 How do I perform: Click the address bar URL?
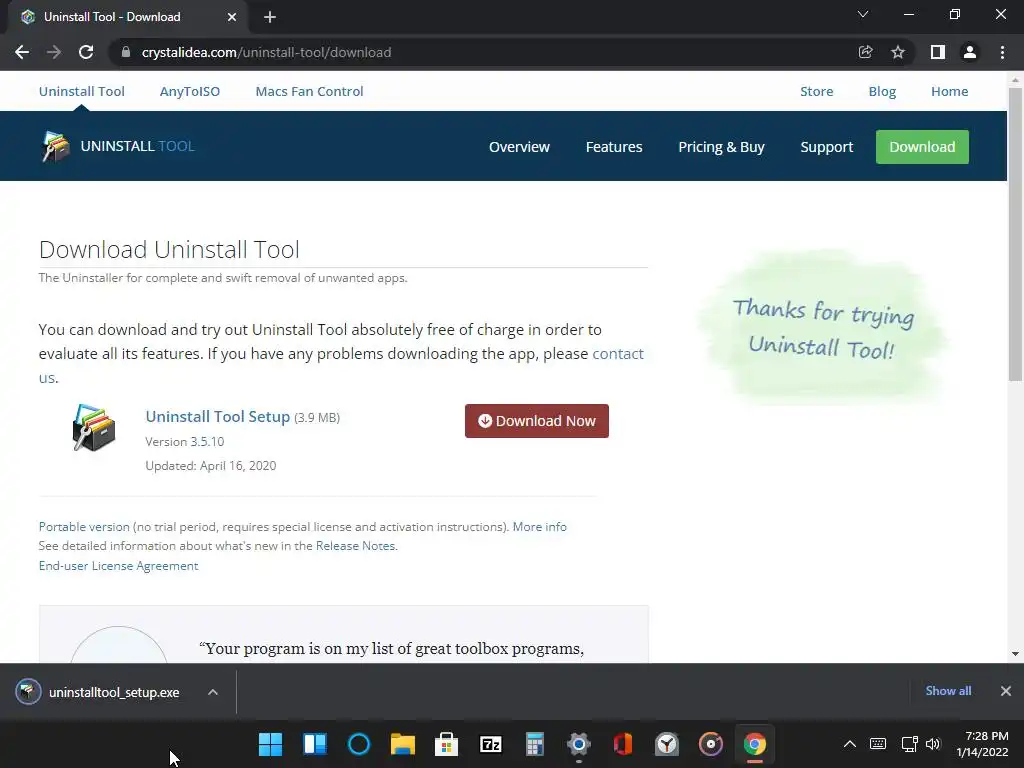[266, 52]
